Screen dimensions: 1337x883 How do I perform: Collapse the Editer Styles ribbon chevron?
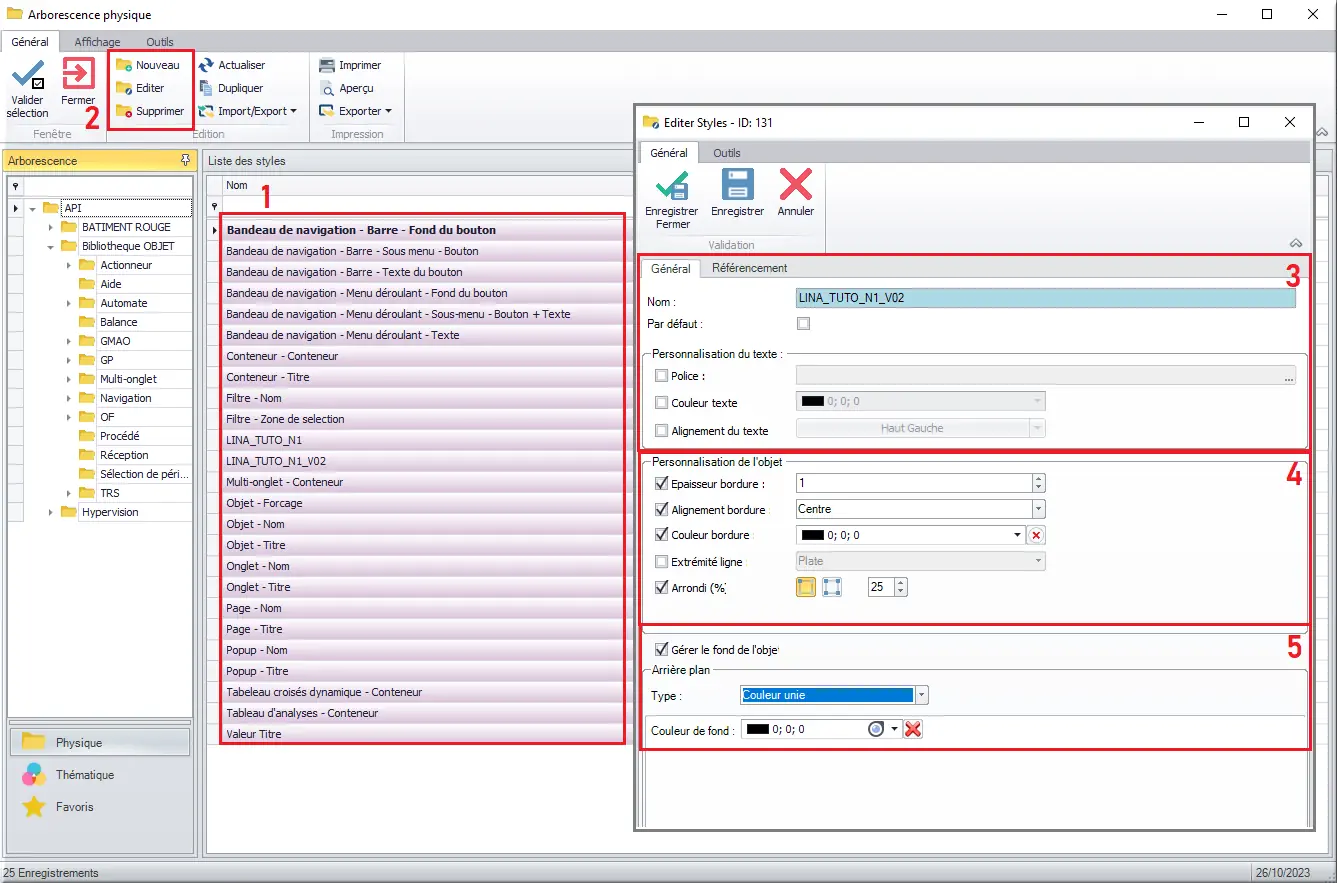(1296, 243)
